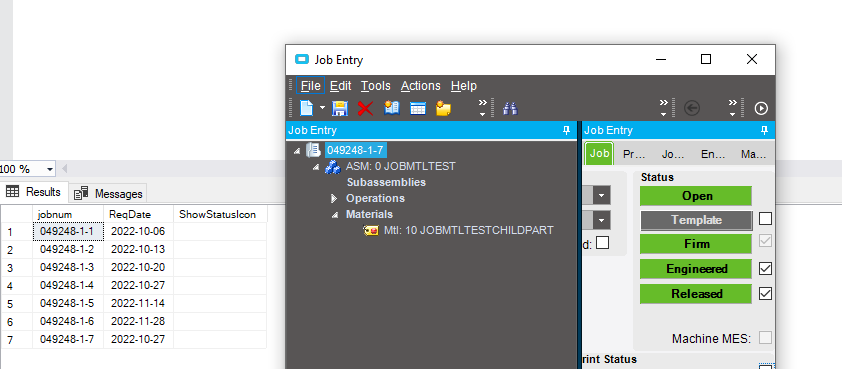Viewport: 842px width, 369px height.
Task: Click the binoculars search icon
Action: 510,108
